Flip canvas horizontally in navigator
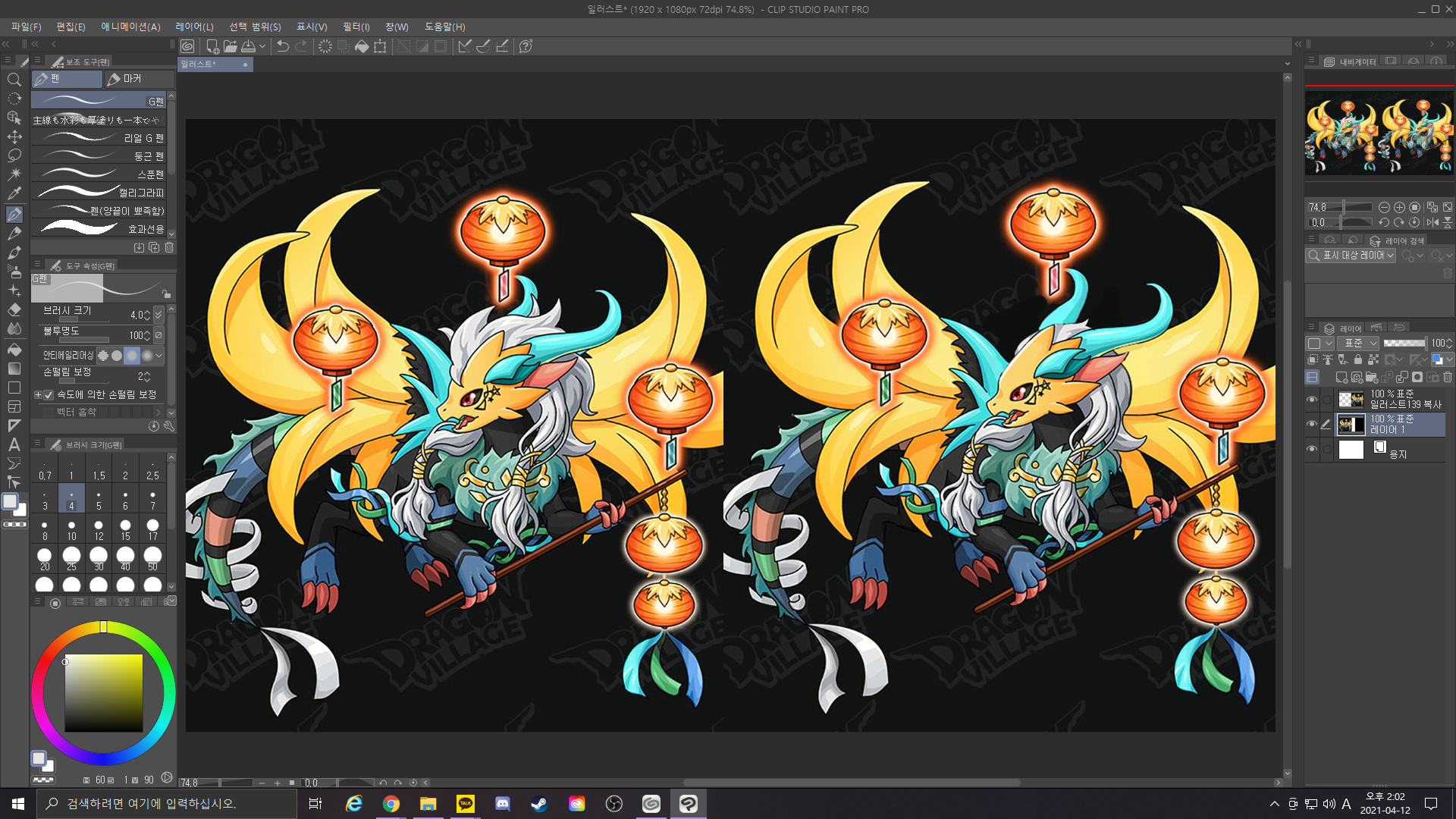1456x819 pixels. point(1432,222)
